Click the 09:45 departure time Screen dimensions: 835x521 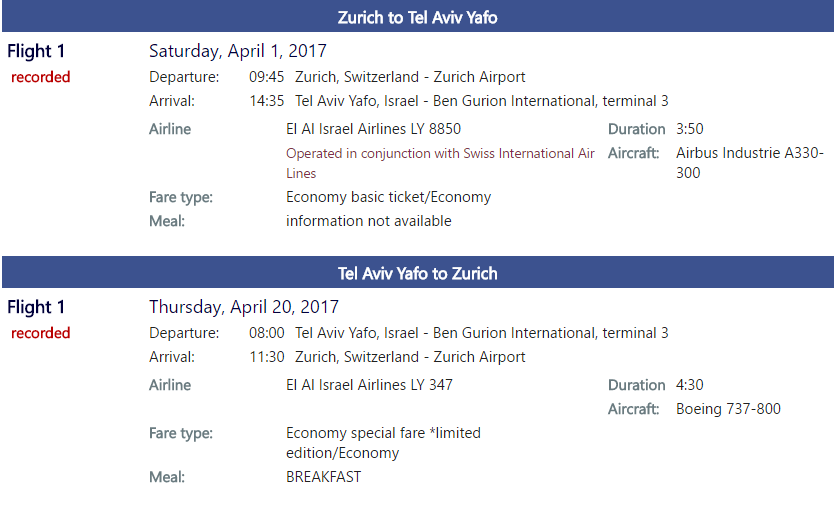pos(267,77)
